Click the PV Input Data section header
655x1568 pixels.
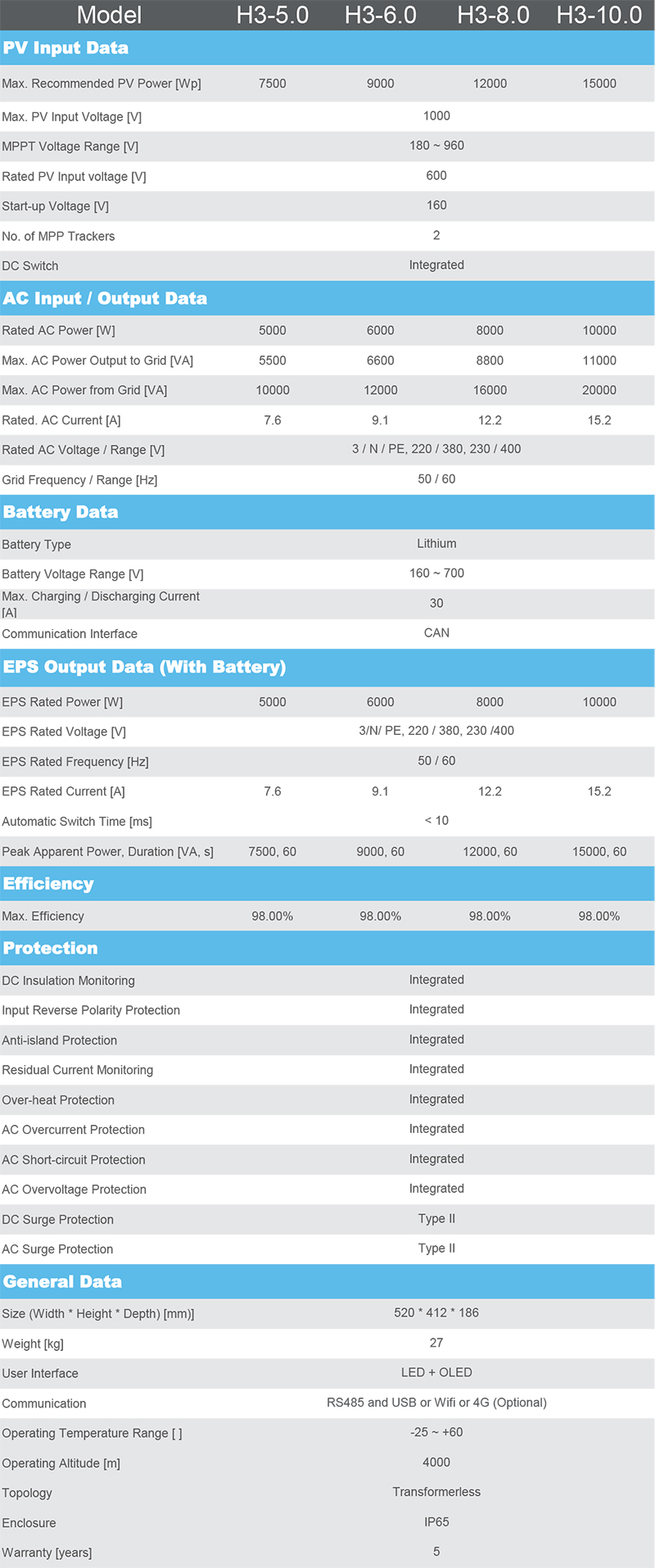click(65, 48)
